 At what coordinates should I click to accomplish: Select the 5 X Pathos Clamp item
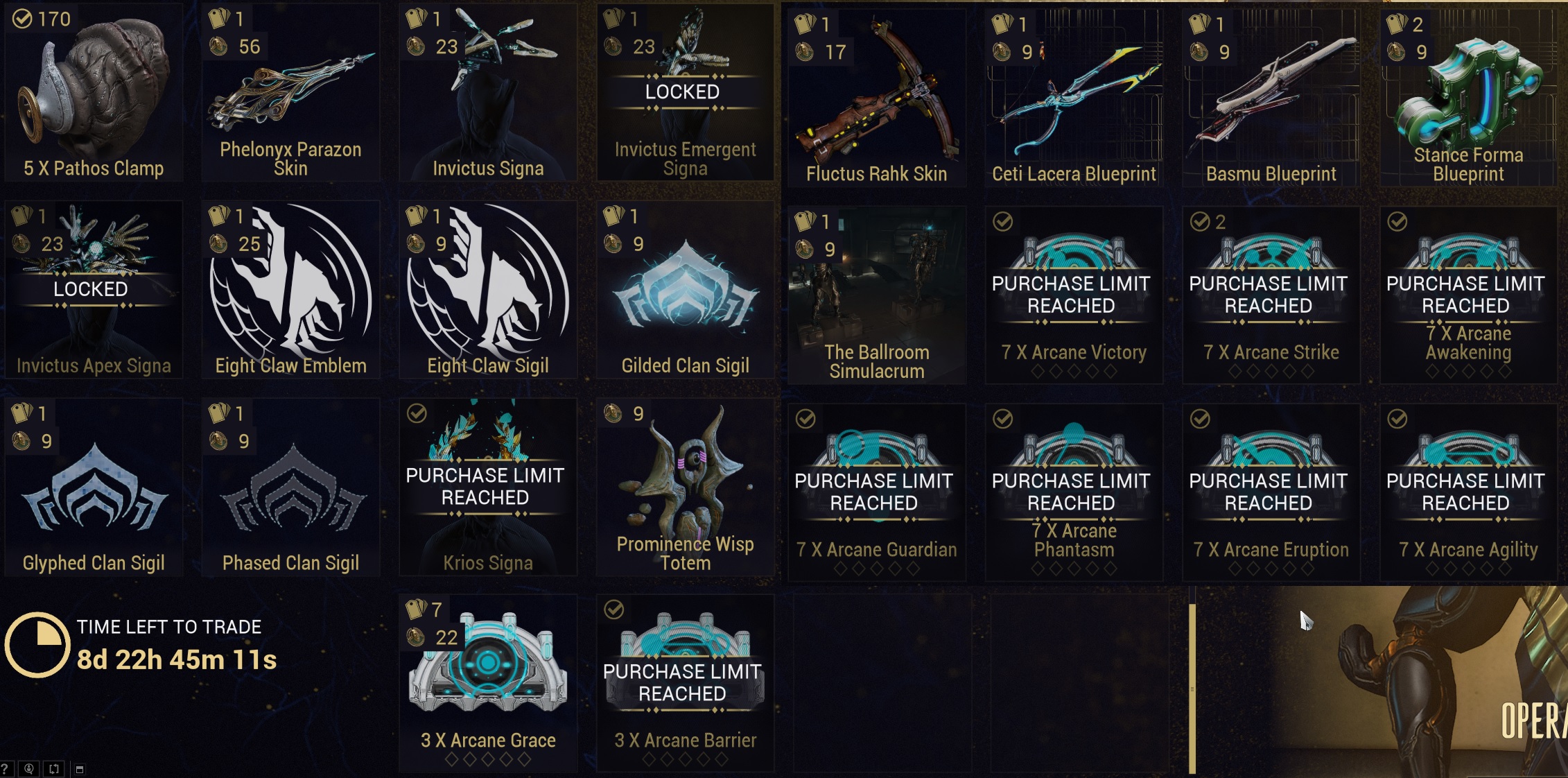click(94, 93)
